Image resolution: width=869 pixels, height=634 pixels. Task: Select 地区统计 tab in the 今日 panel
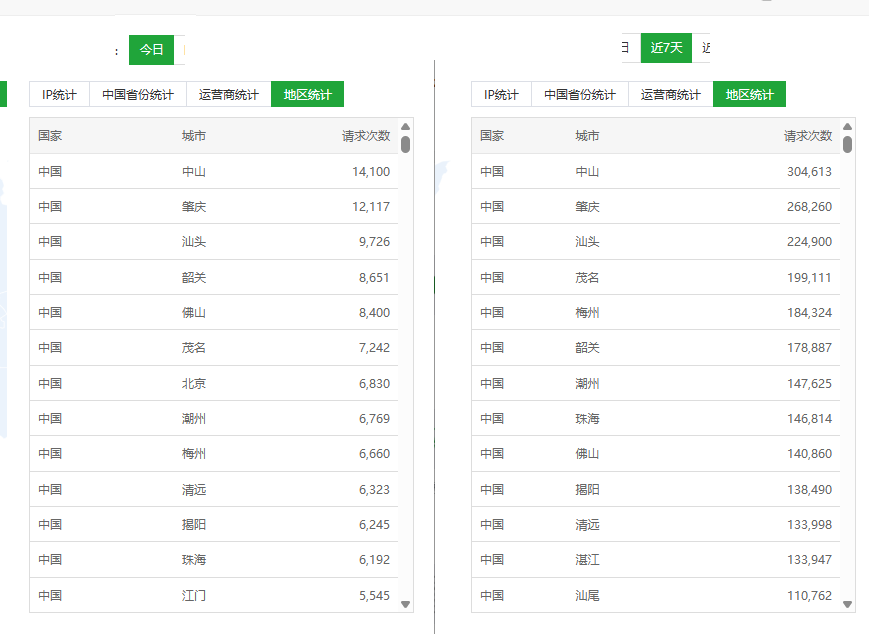pyautogui.click(x=307, y=95)
